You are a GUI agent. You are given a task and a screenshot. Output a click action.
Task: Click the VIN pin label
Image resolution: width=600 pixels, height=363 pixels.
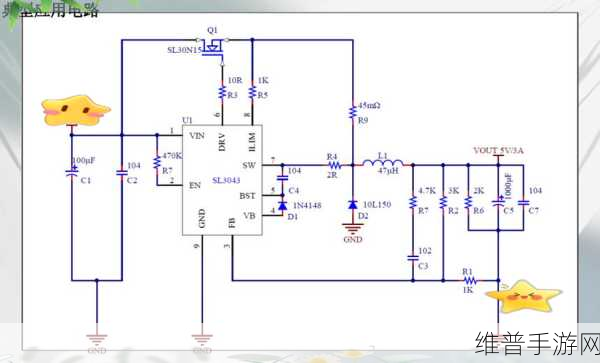[x=197, y=136]
